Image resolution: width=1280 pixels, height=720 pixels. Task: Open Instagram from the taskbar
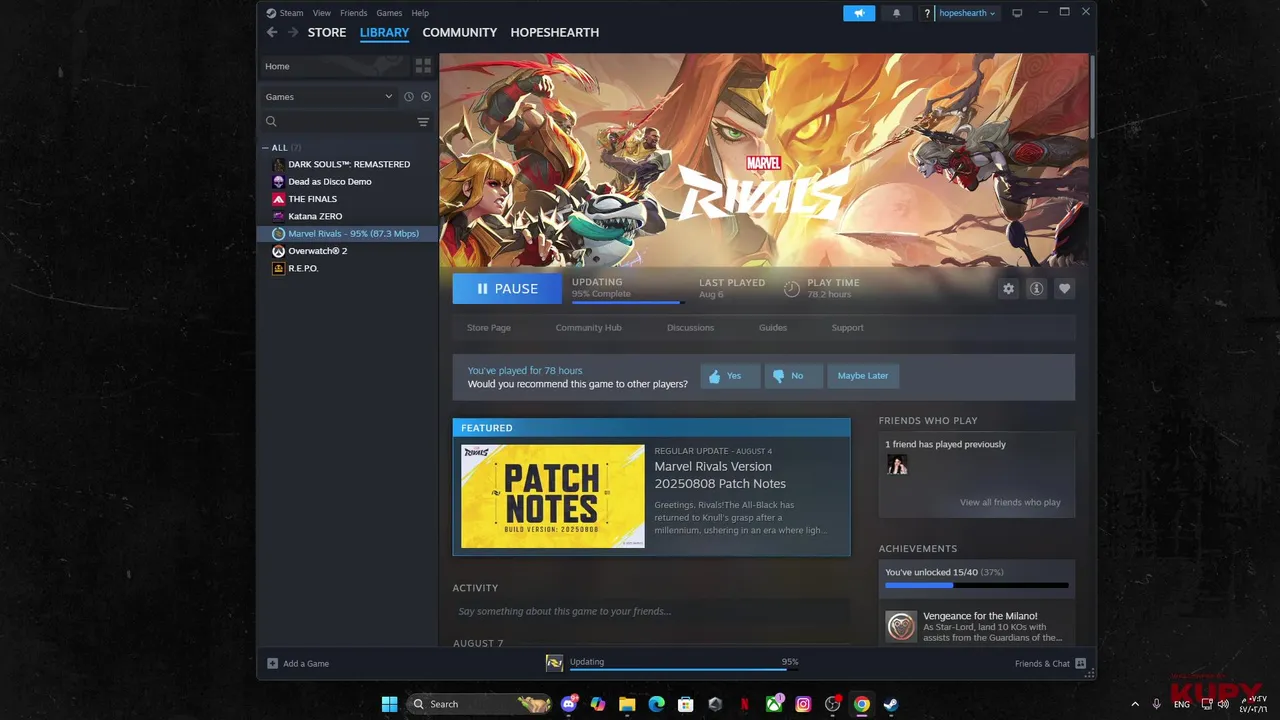(x=803, y=704)
